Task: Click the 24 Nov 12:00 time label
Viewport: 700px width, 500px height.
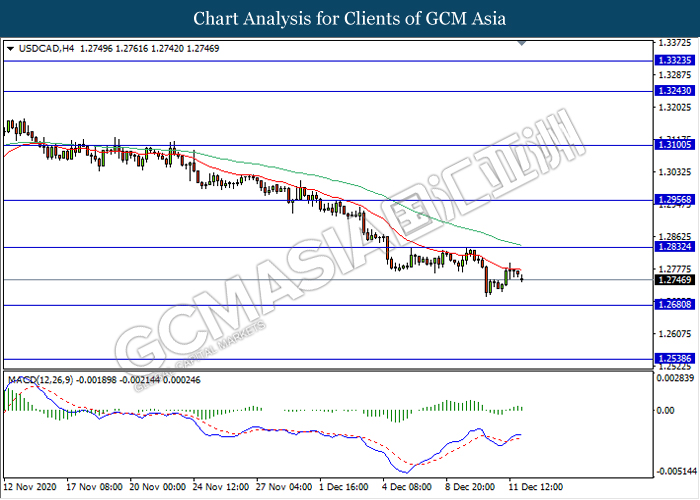Action: 221,487
